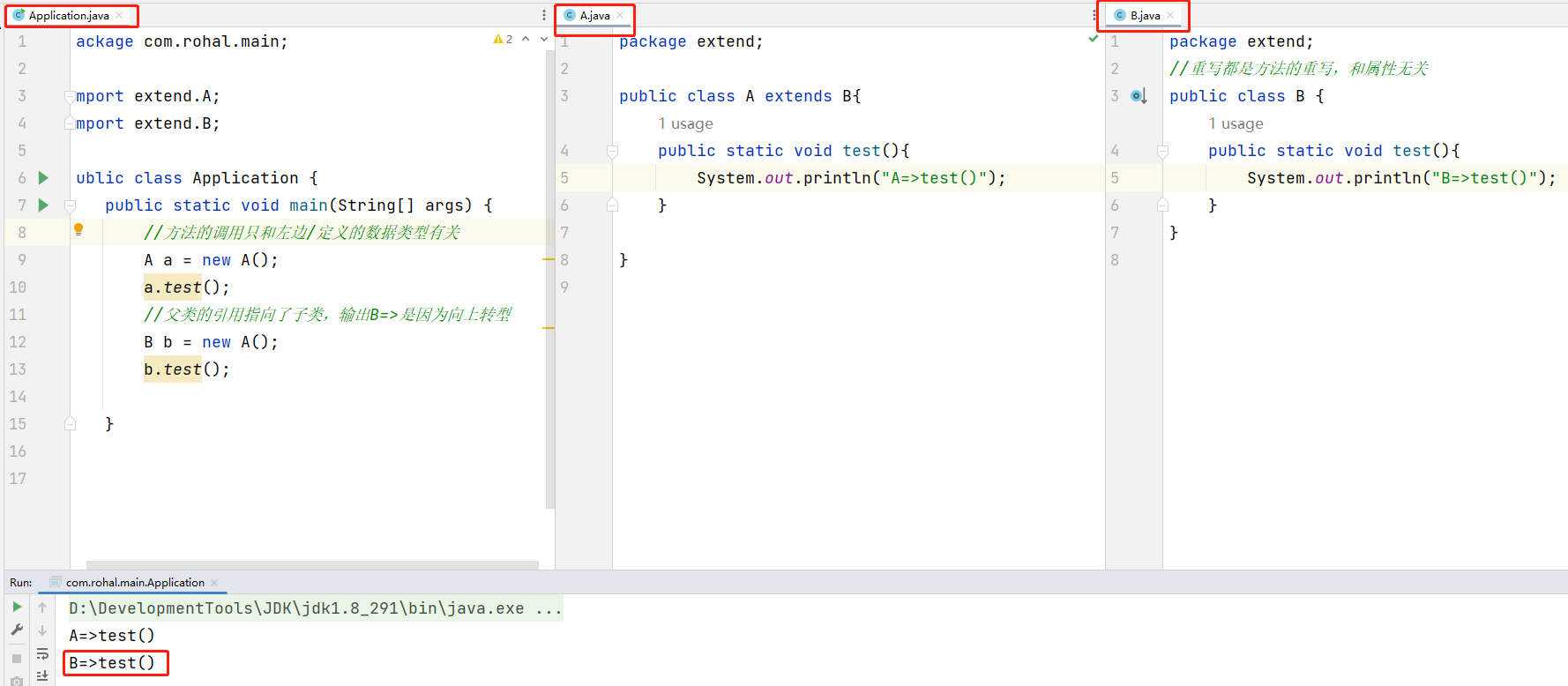Screen dimensions: 1568x686
Task: Toggle soft-wrap in the Run console
Action: 42,653
